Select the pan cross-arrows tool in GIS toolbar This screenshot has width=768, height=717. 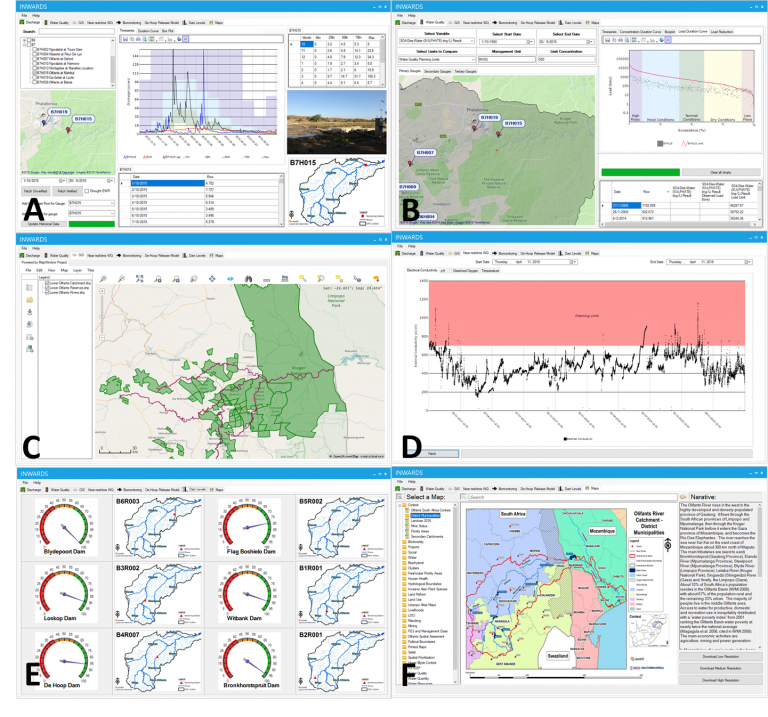tap(212, 279)
